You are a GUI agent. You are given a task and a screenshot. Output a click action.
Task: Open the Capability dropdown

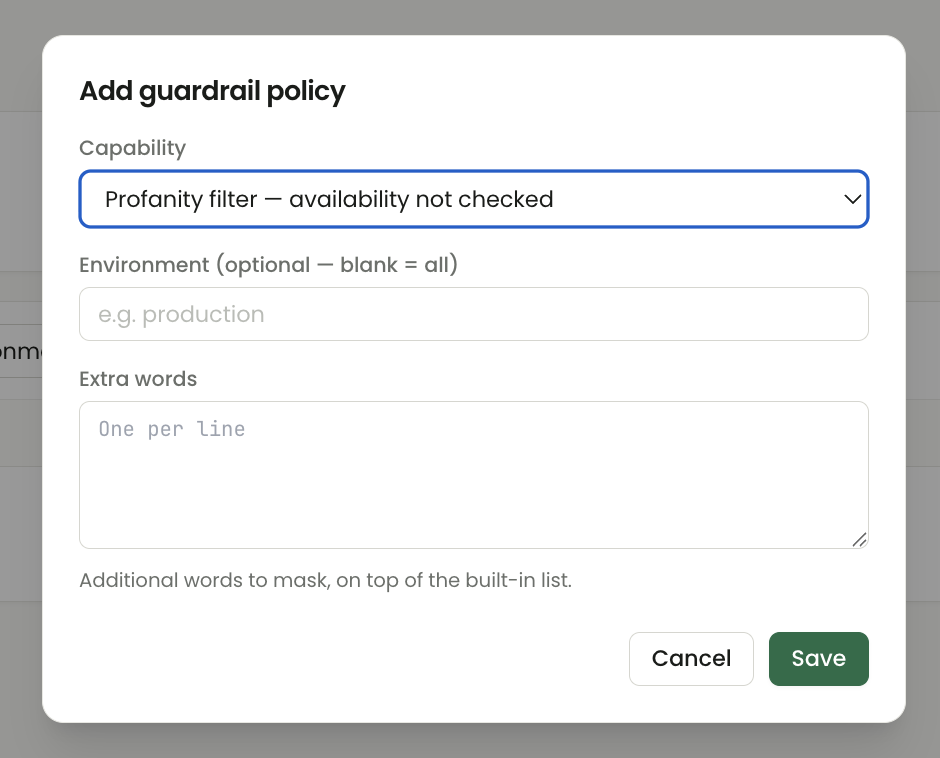(x=474, y=199)
